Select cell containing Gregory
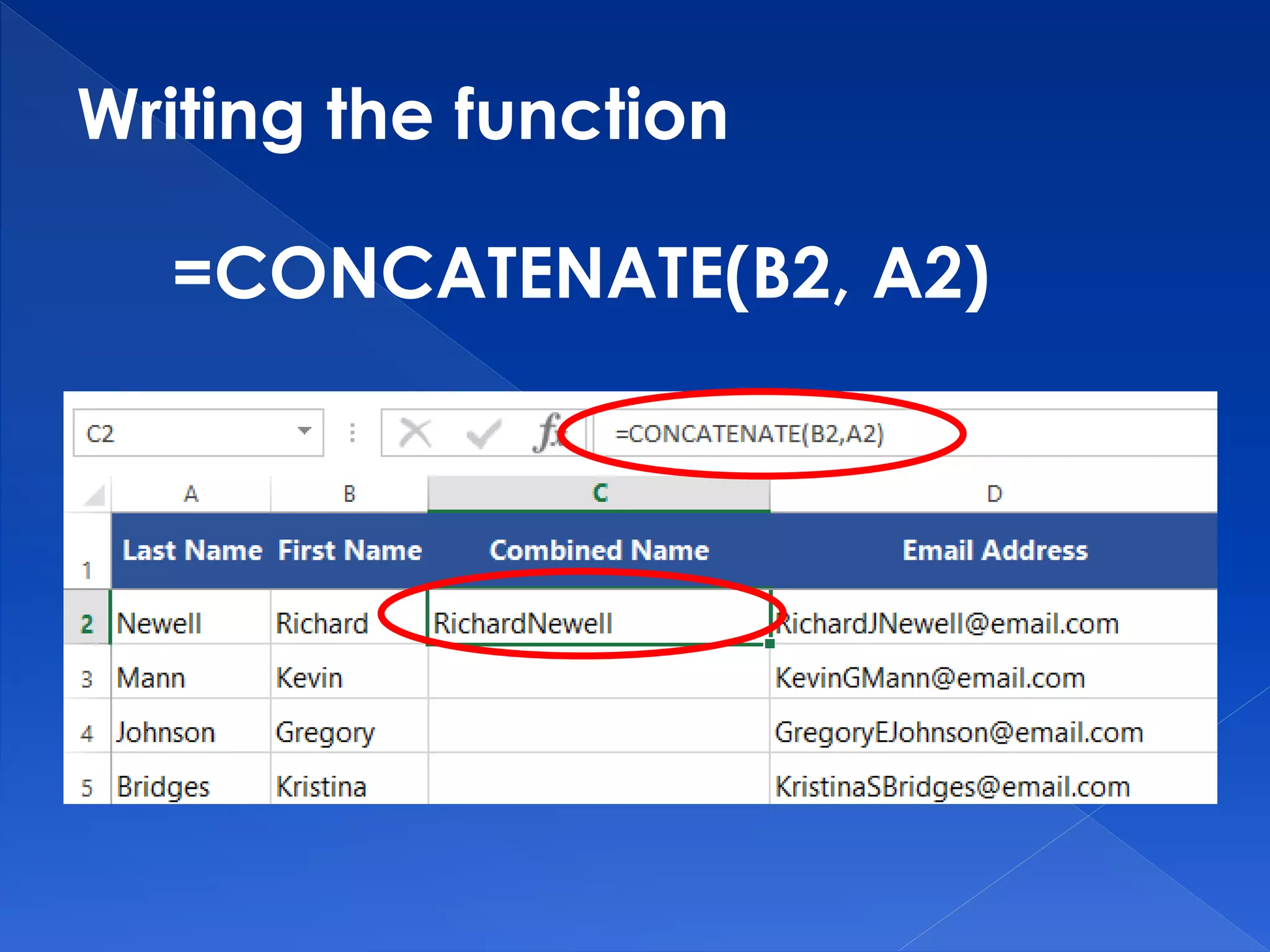The width and height of the screenshot is (1270, 952). (349, 726)
